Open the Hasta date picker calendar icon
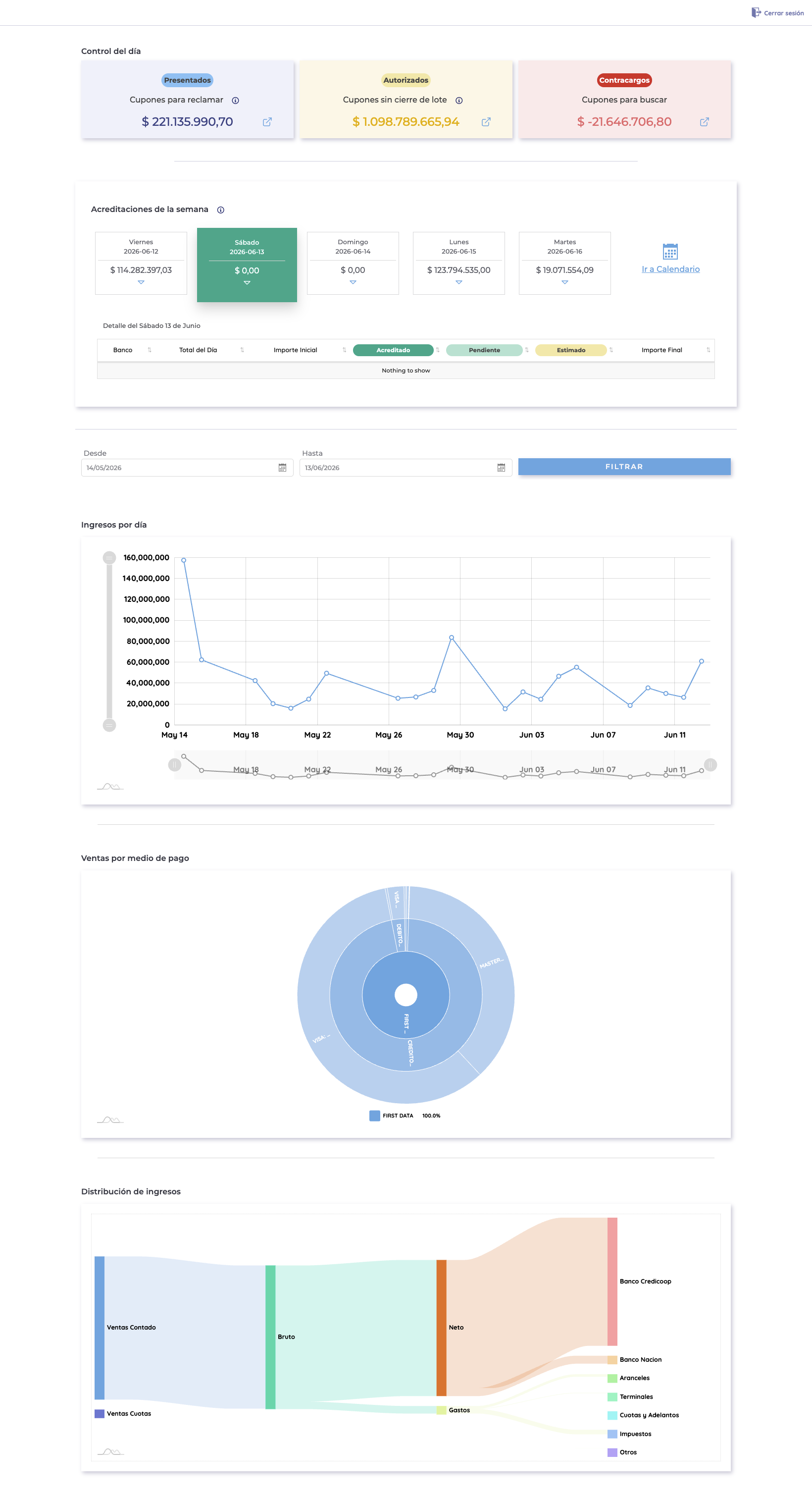This screenshot has width=812, height=1501. click(x=501, y=467)
